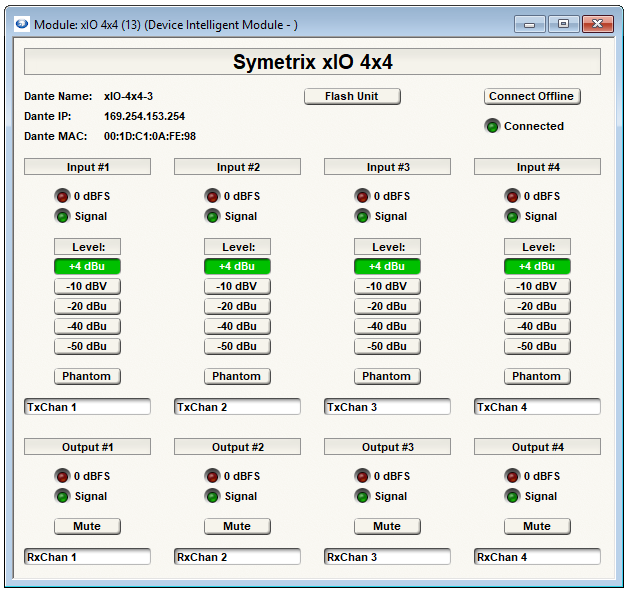Screen dimensions: 630x595
Task: Set Input #1 level to -10 dBV
Action: tap(87, 286)
